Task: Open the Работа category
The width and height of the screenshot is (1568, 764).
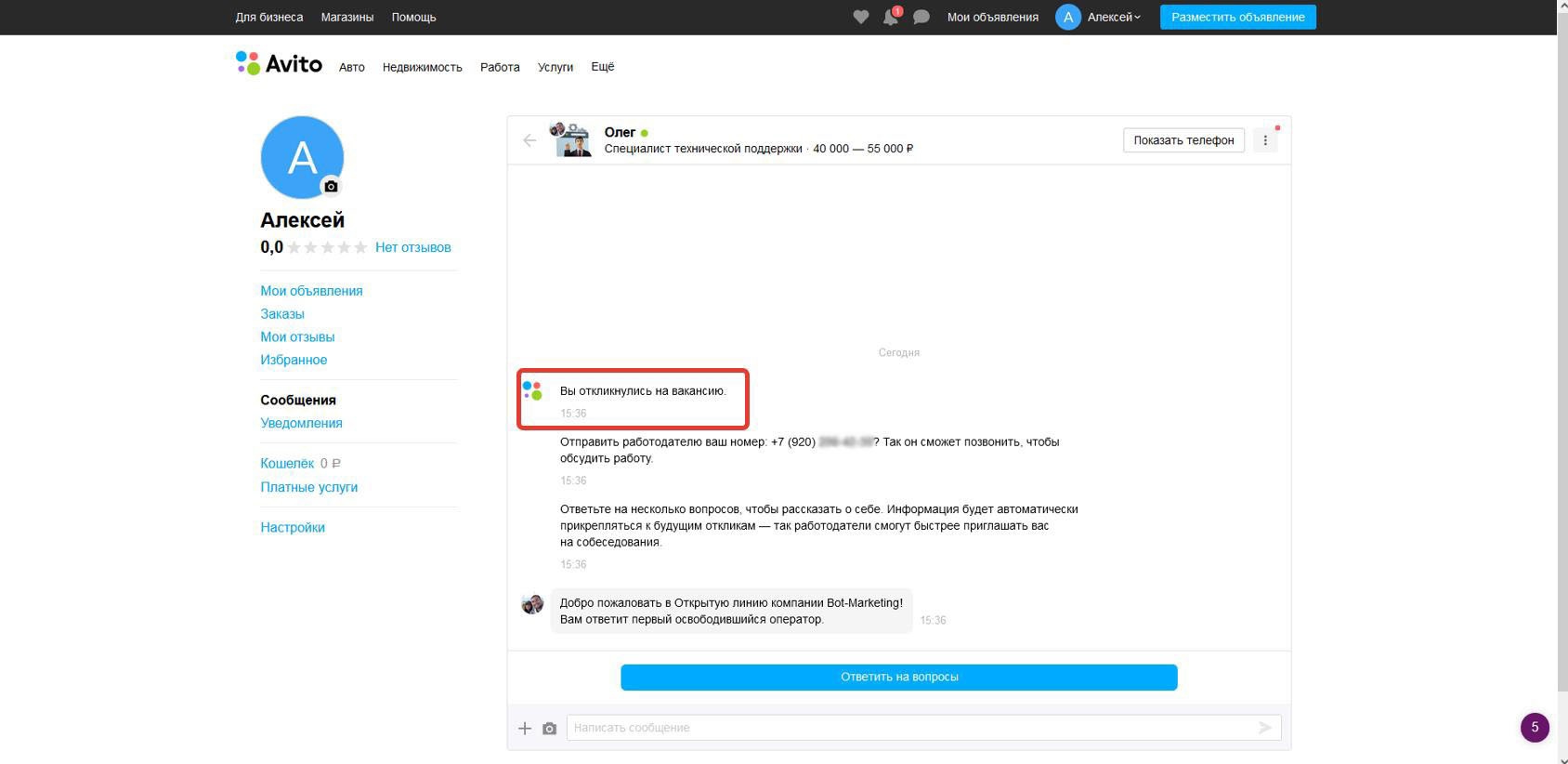Action: 500,67
